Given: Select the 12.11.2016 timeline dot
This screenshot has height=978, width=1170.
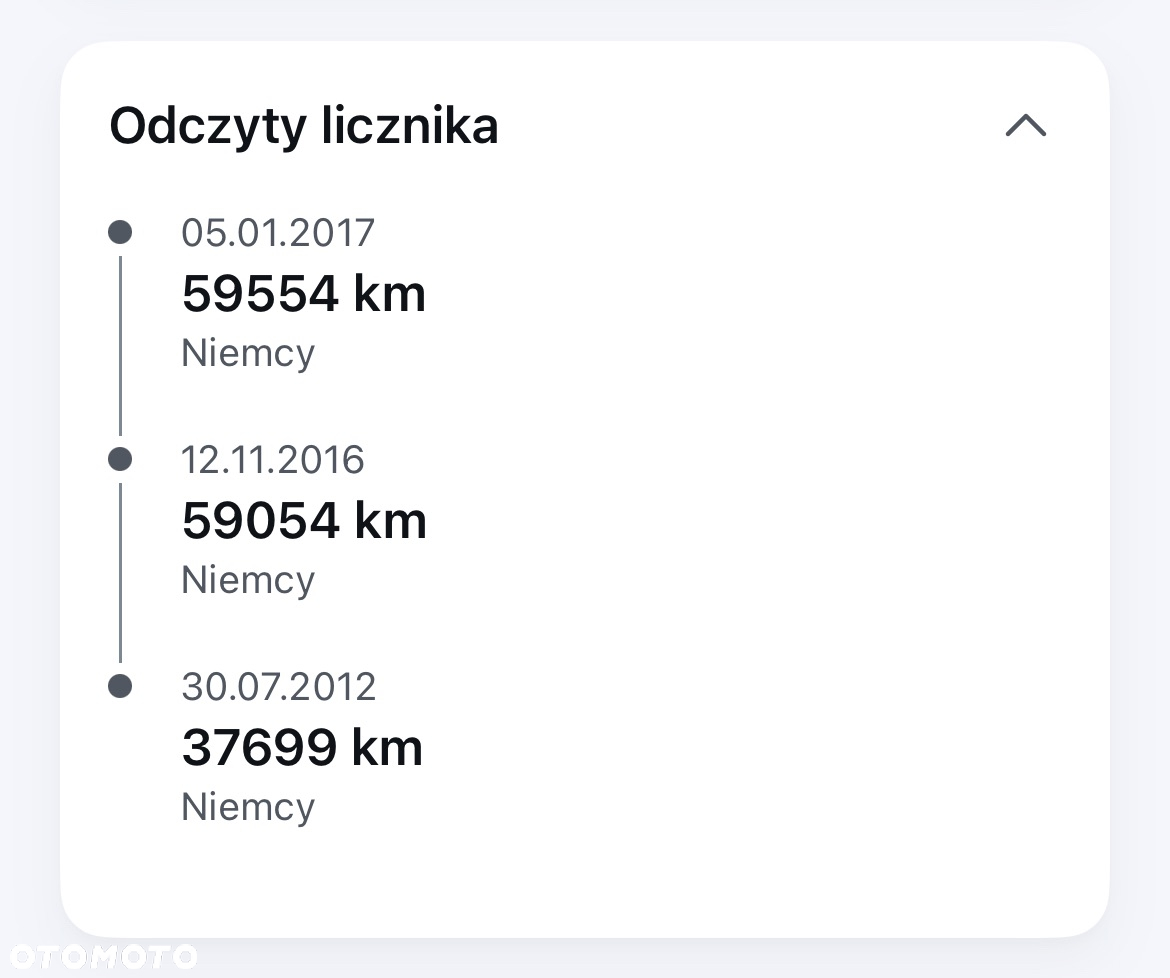Looking at the screenshot, I should (x=120, y=459).
